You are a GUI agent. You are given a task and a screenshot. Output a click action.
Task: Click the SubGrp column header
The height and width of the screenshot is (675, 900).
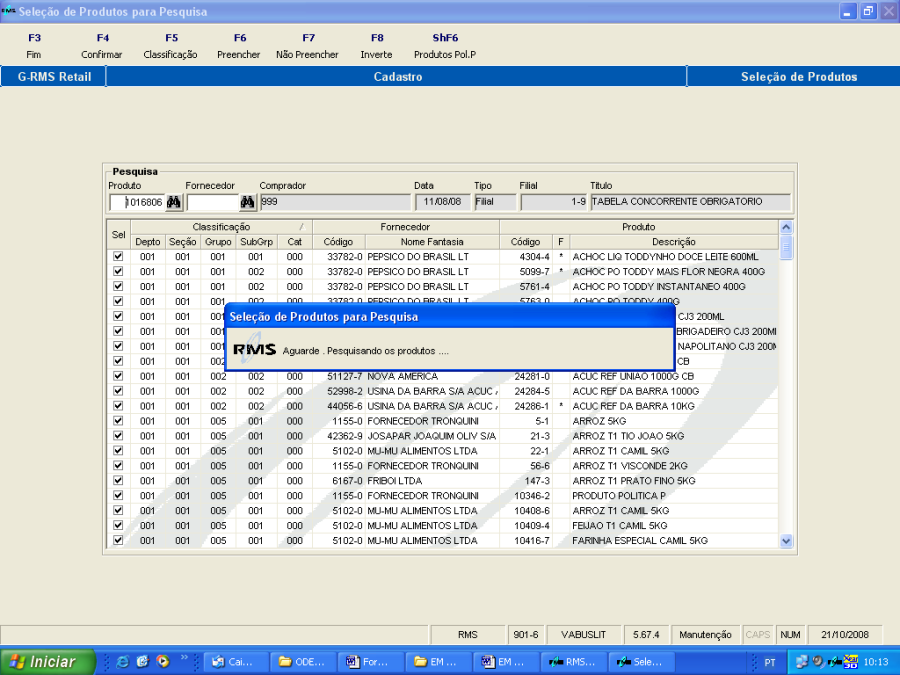(257, 242)
